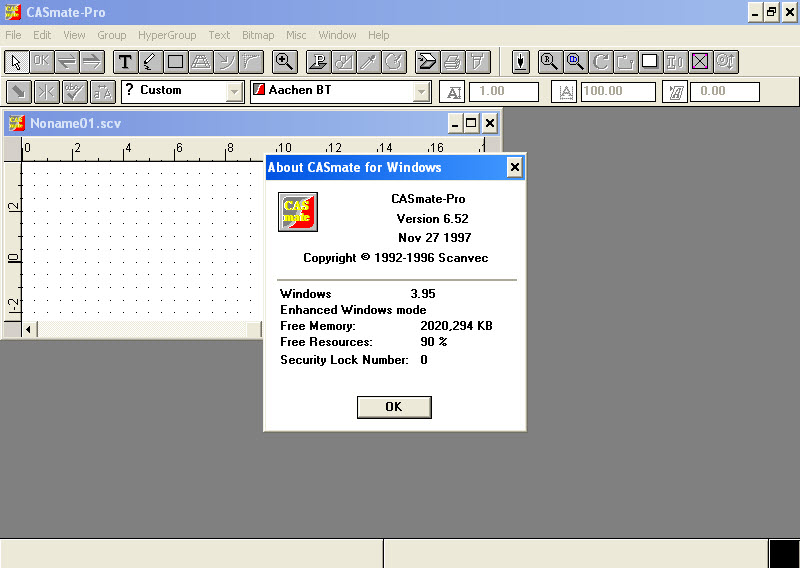Open the Bitmap menu
800x568 pixels.
(x=258, y=35)
